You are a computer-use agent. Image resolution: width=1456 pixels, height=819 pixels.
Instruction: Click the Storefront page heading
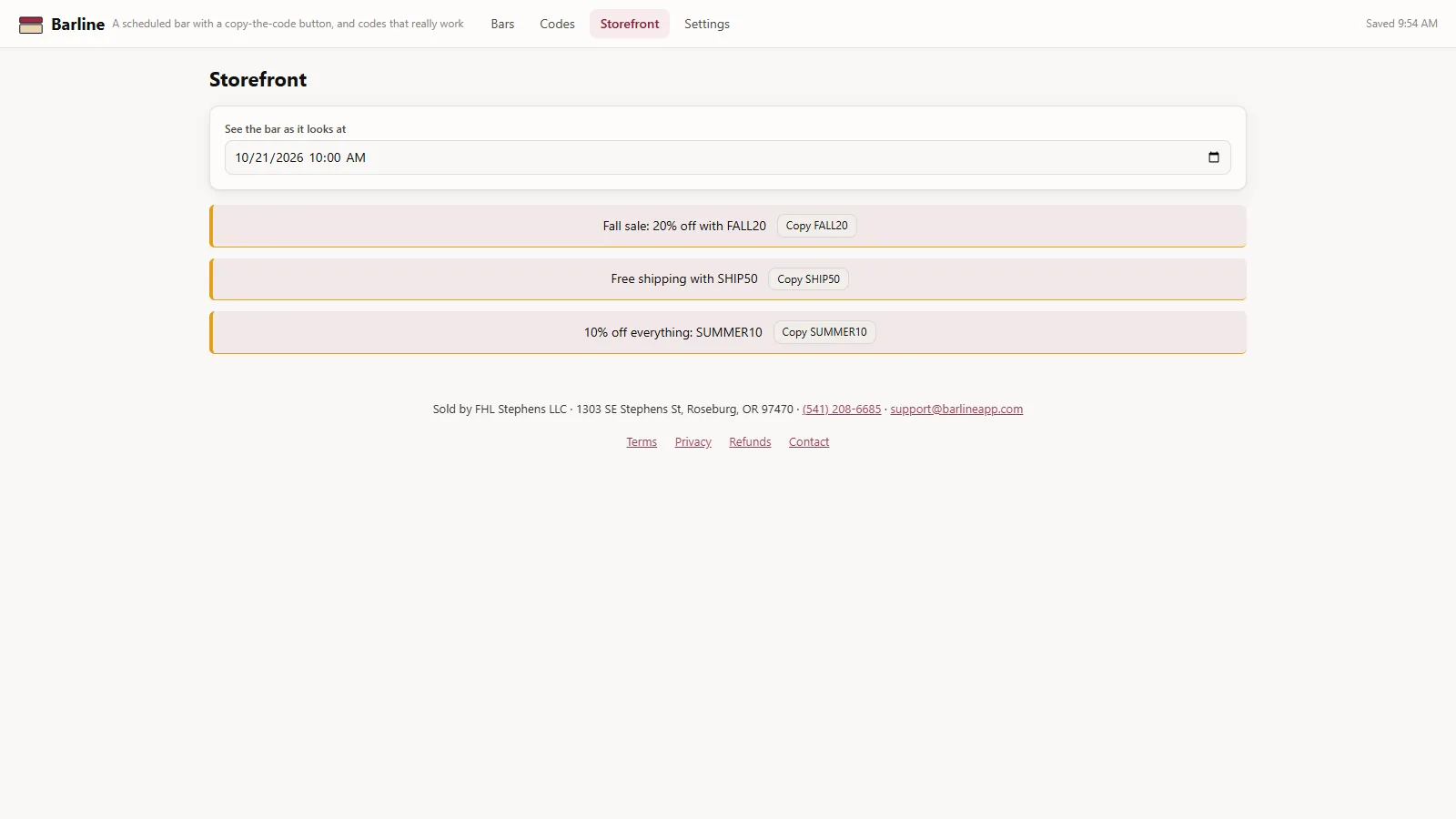(x=258, y=79)
